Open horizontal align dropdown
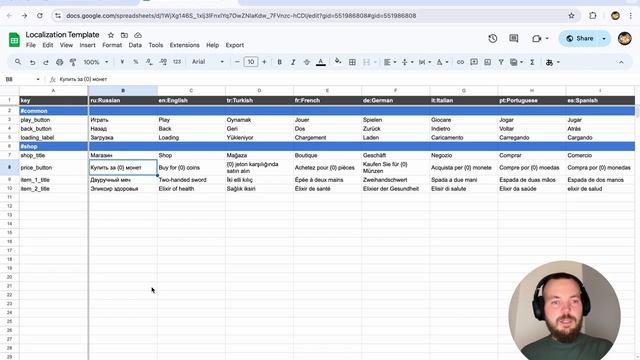Viewport: 640px width, 360px height. click(x=390, y=62)
